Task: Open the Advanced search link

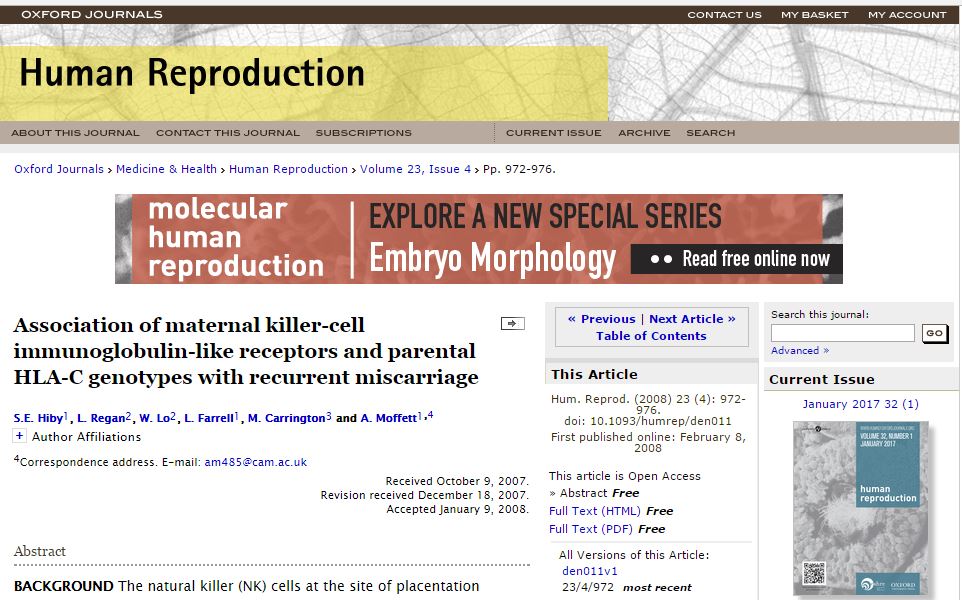Action: 799,351
